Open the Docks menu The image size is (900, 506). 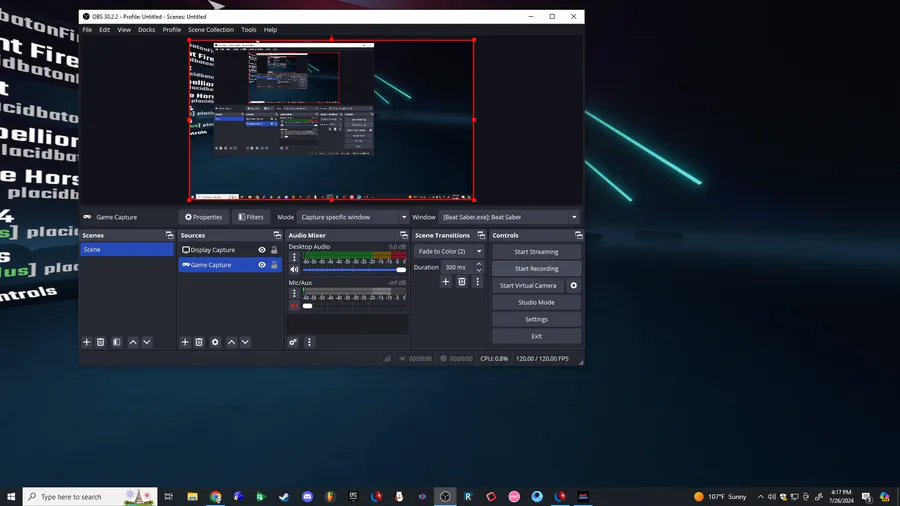tap(146, 30)
